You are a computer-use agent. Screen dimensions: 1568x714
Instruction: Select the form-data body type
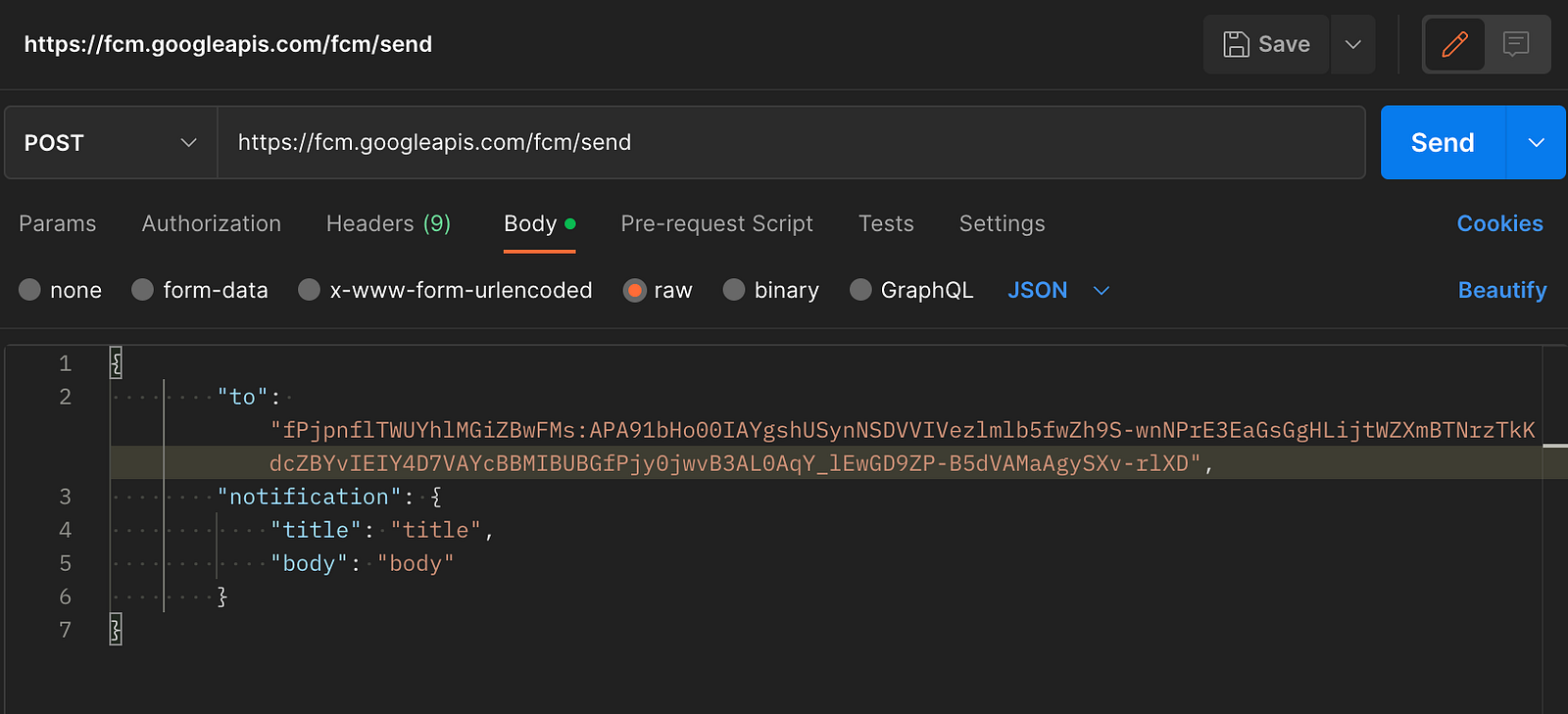(x=200, y=290)
